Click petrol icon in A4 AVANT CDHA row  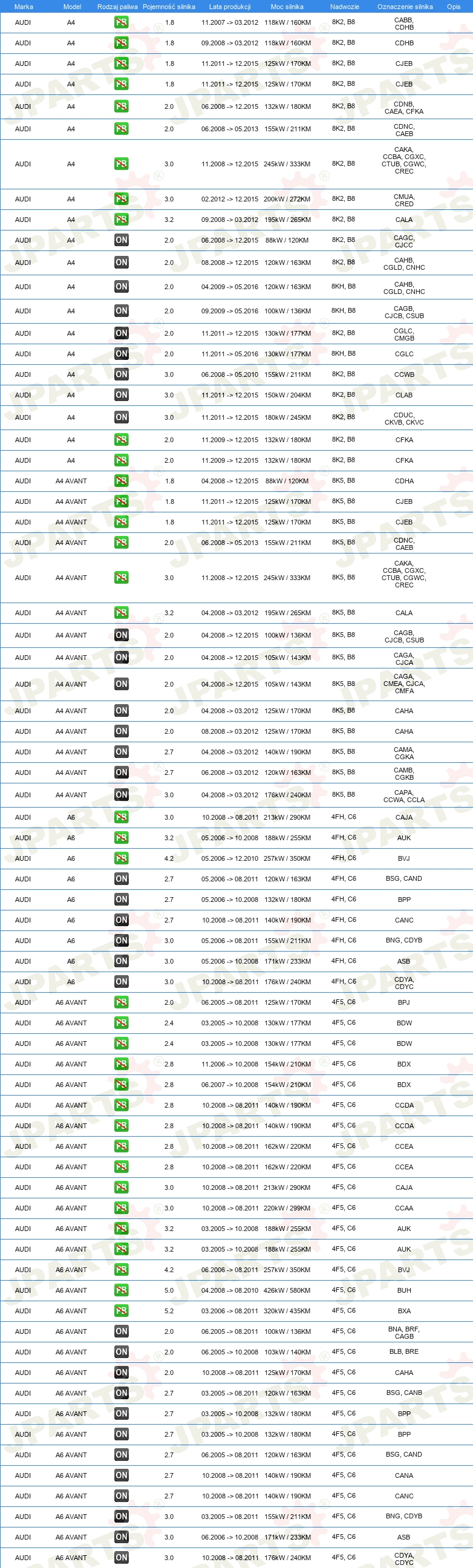(121, 481)
